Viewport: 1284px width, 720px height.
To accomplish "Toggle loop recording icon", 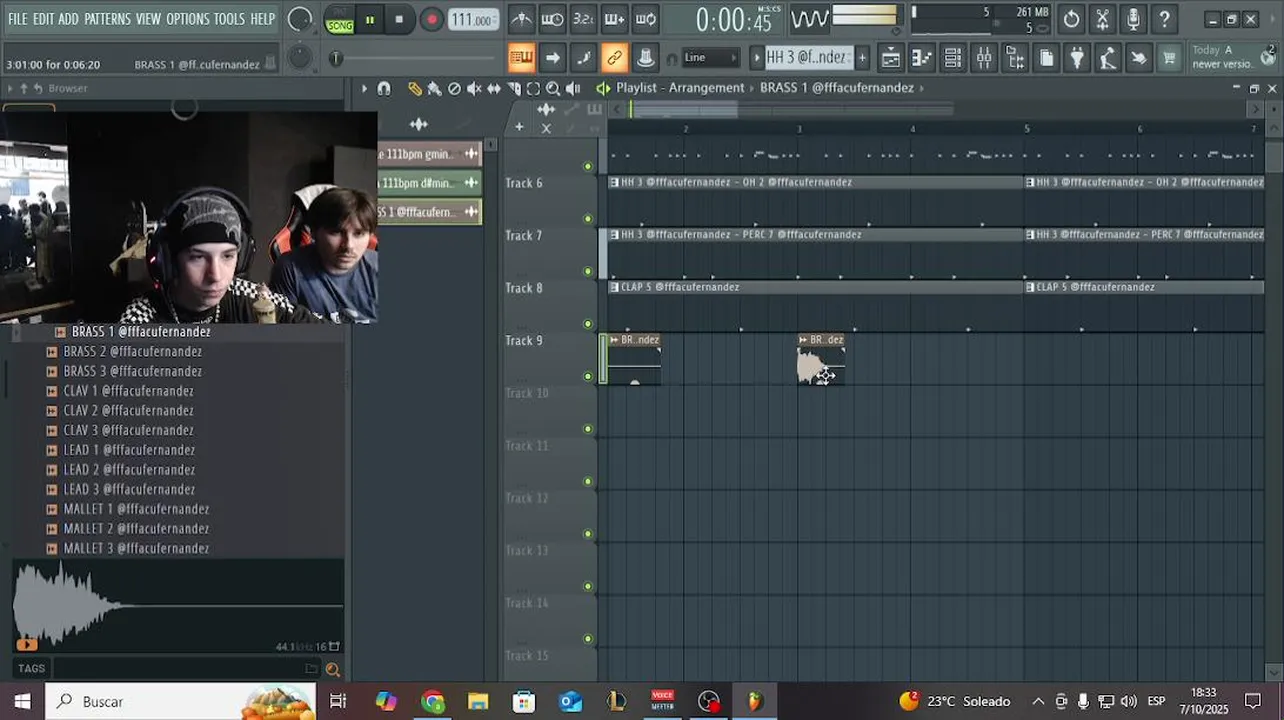I will click(646, 19).
